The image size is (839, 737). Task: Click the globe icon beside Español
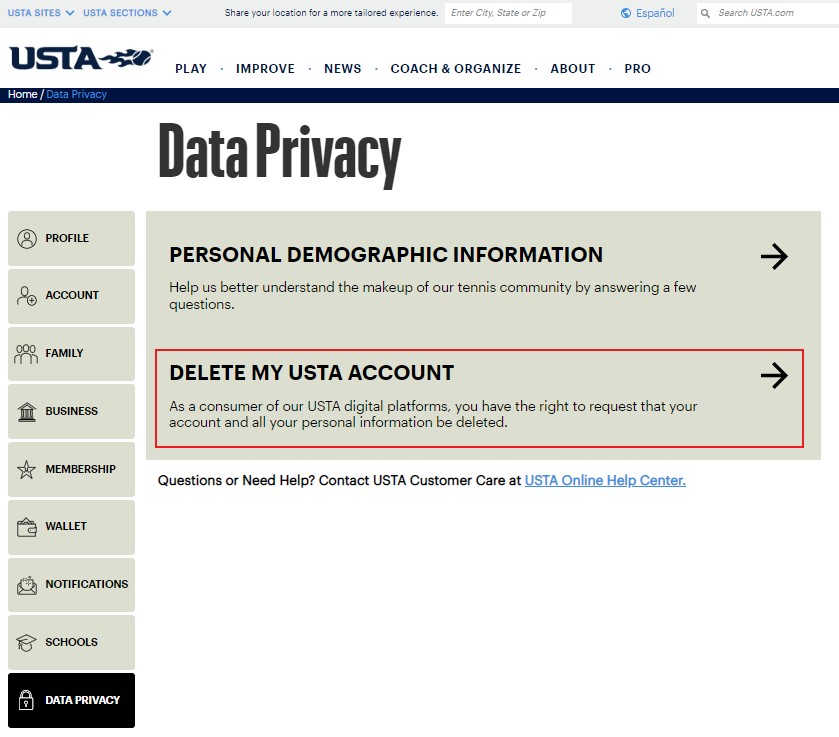tap(626, 13)
